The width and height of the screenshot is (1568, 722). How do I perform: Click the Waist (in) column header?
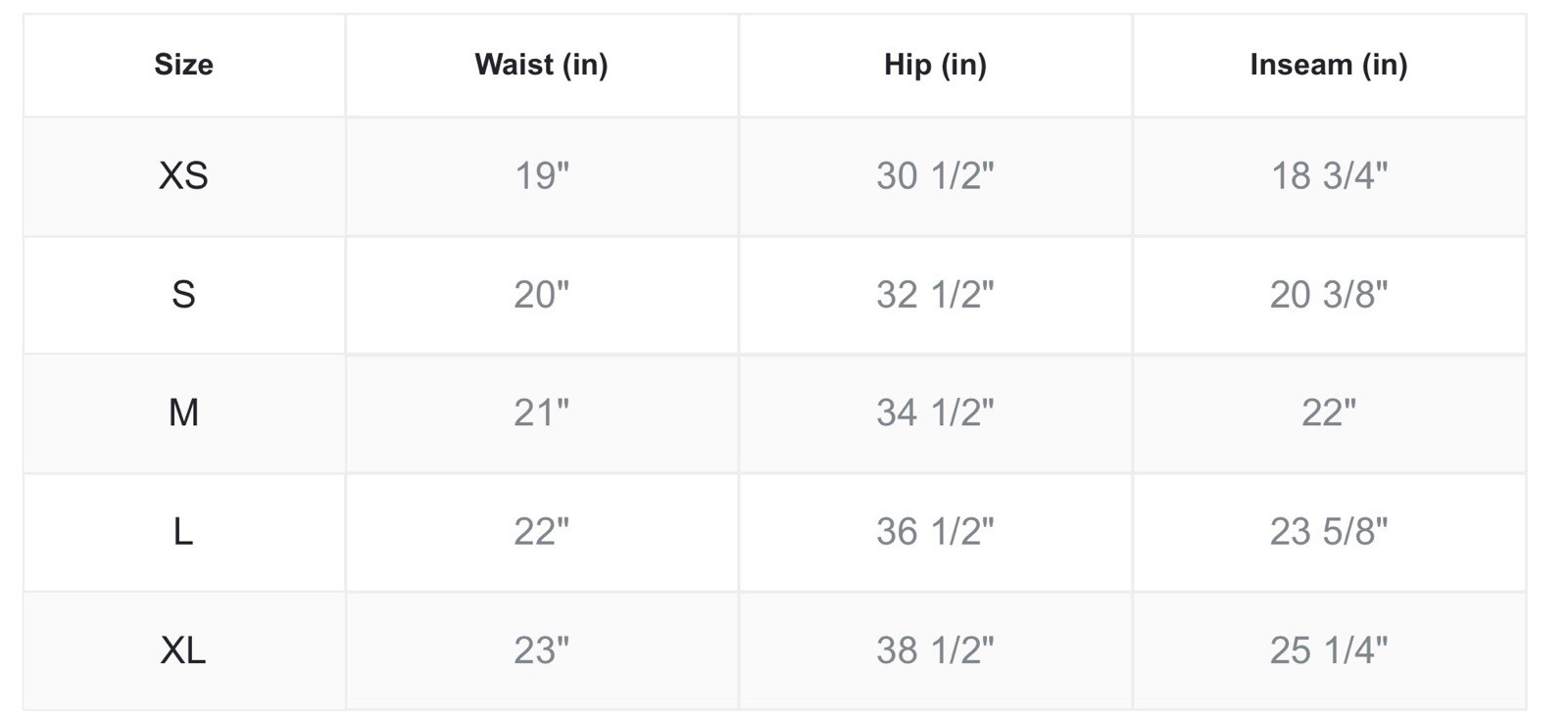click(x=541, y=65)
